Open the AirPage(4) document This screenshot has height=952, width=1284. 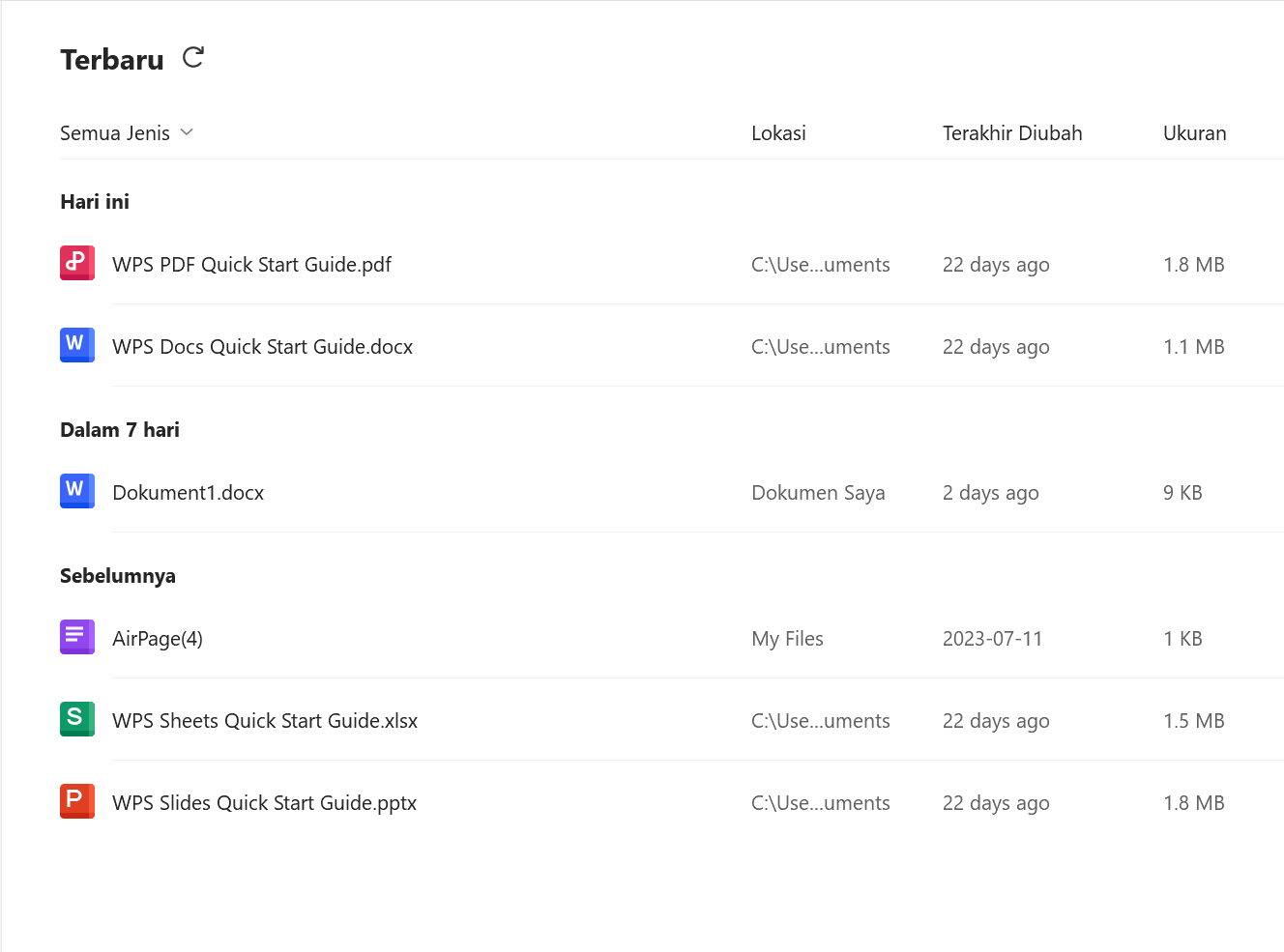click(x=158, y=639)
